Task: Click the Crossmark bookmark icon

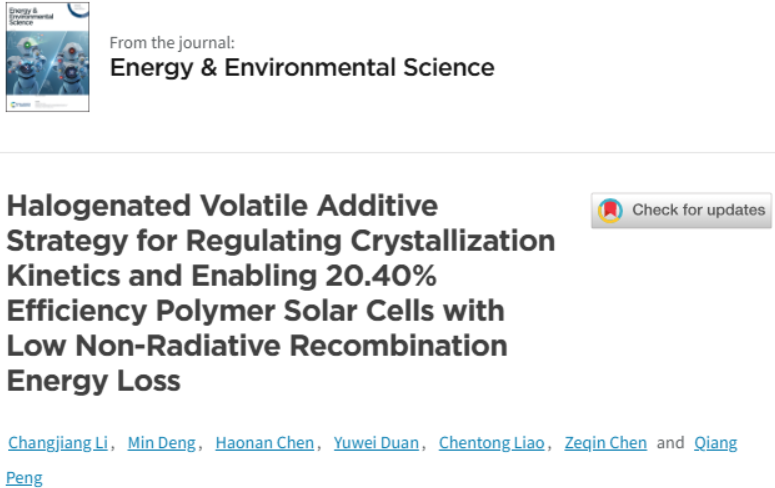Action: point(610,211)
